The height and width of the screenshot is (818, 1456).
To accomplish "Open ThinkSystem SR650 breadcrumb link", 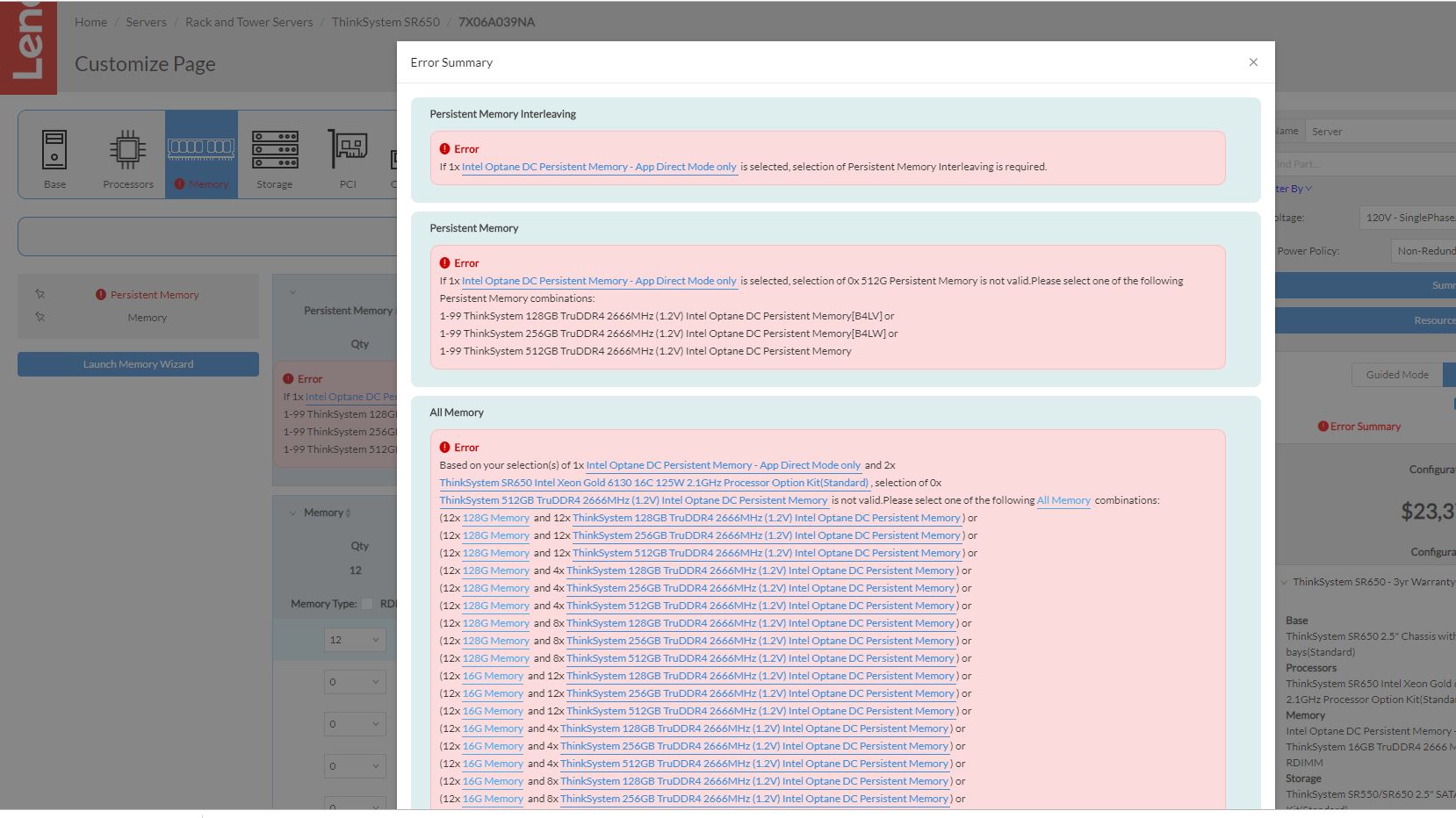I will point(386,22).
